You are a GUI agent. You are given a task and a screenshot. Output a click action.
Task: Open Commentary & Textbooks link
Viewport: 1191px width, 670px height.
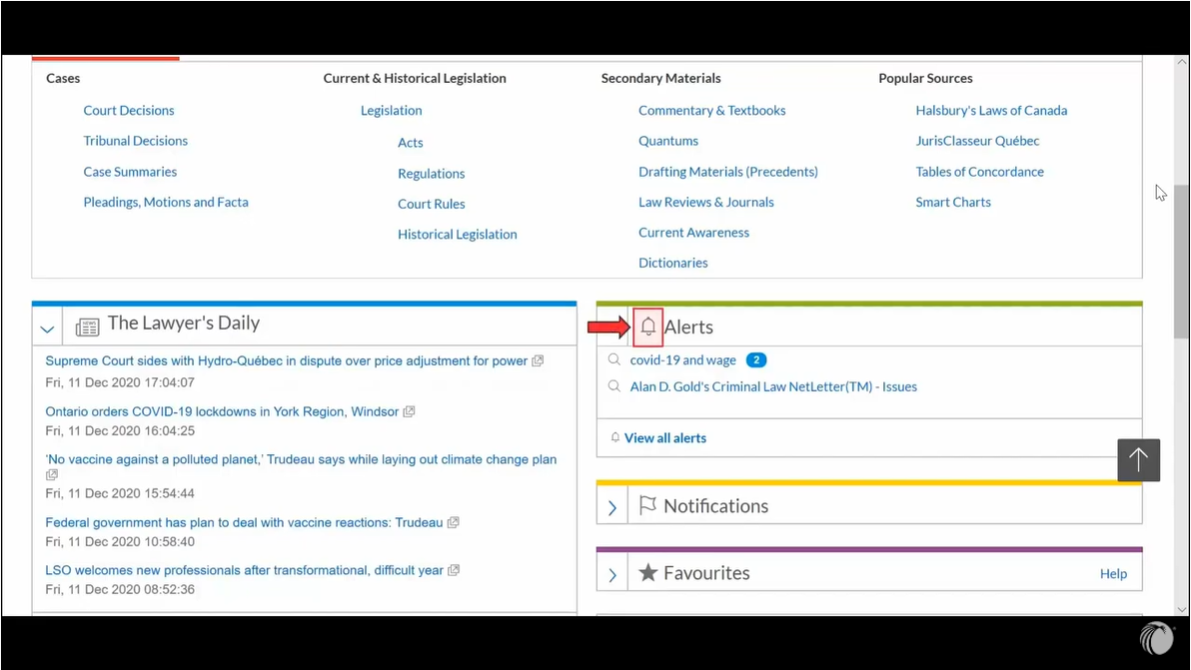pos(712,110)
